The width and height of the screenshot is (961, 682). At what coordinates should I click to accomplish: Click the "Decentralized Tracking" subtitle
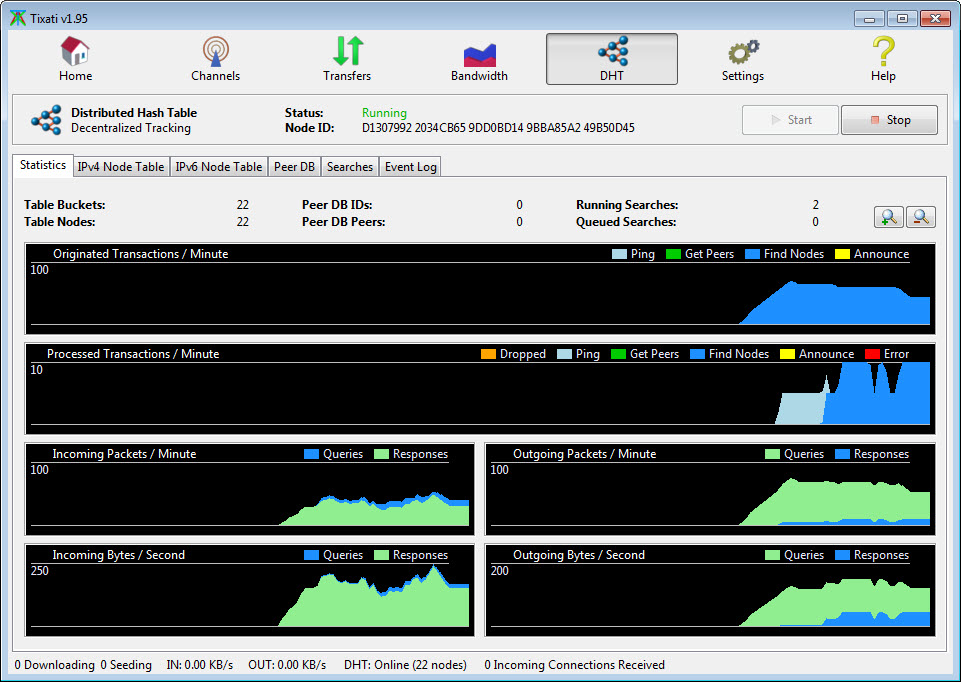pos(131,128)
